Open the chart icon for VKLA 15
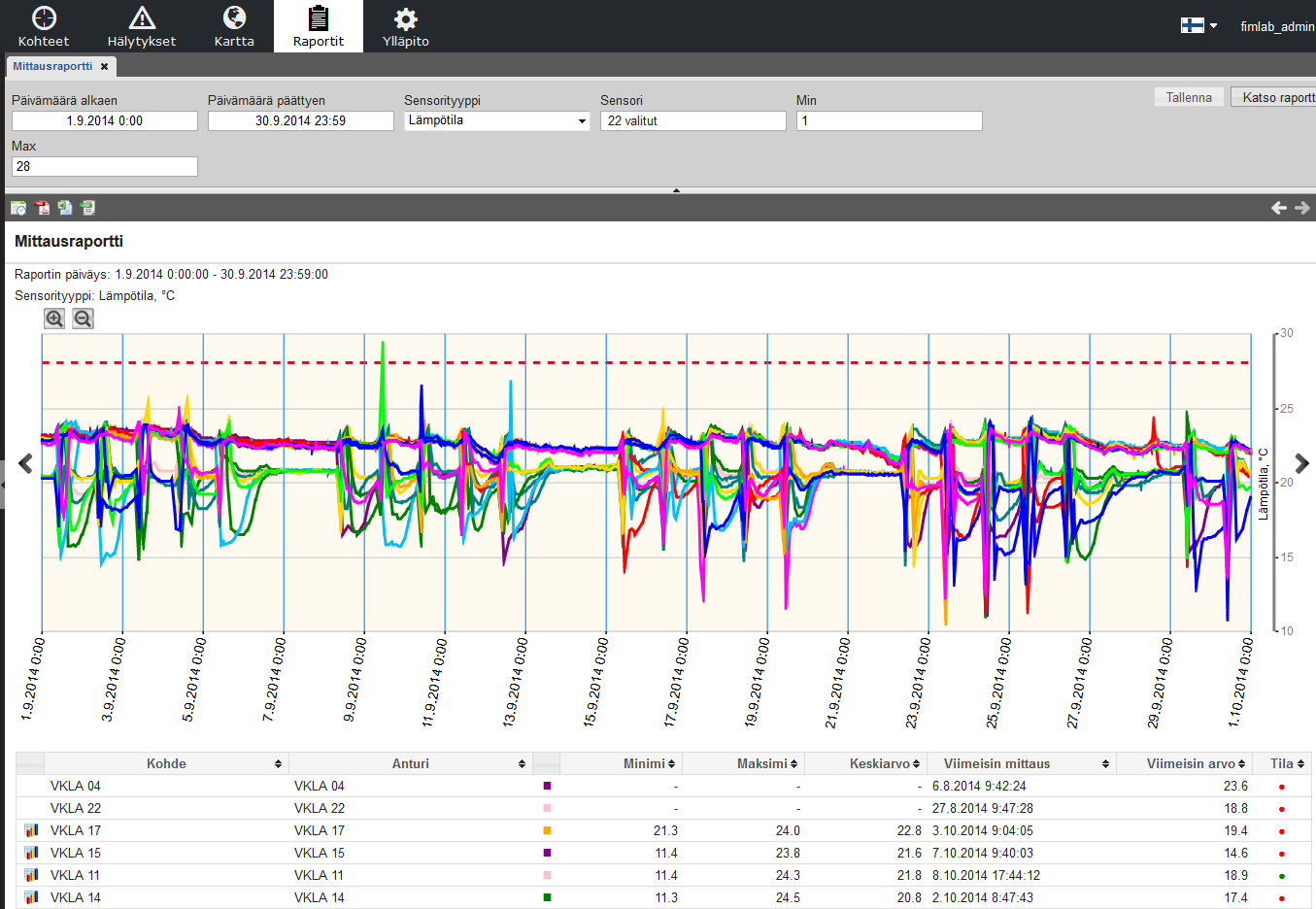Screen dimensions: 1316x909 click(x=31, y=853)
